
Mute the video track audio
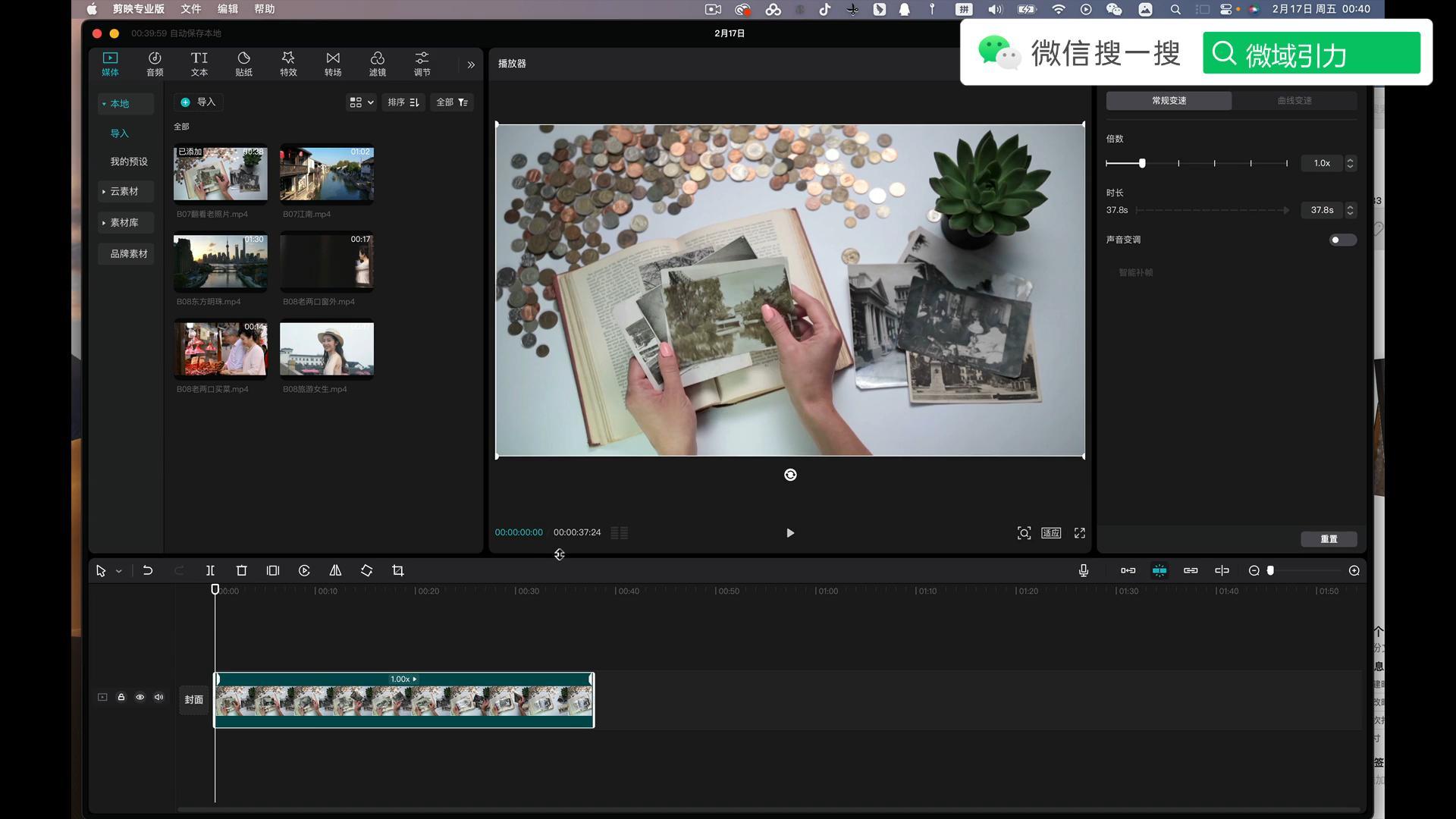(158, 698)
